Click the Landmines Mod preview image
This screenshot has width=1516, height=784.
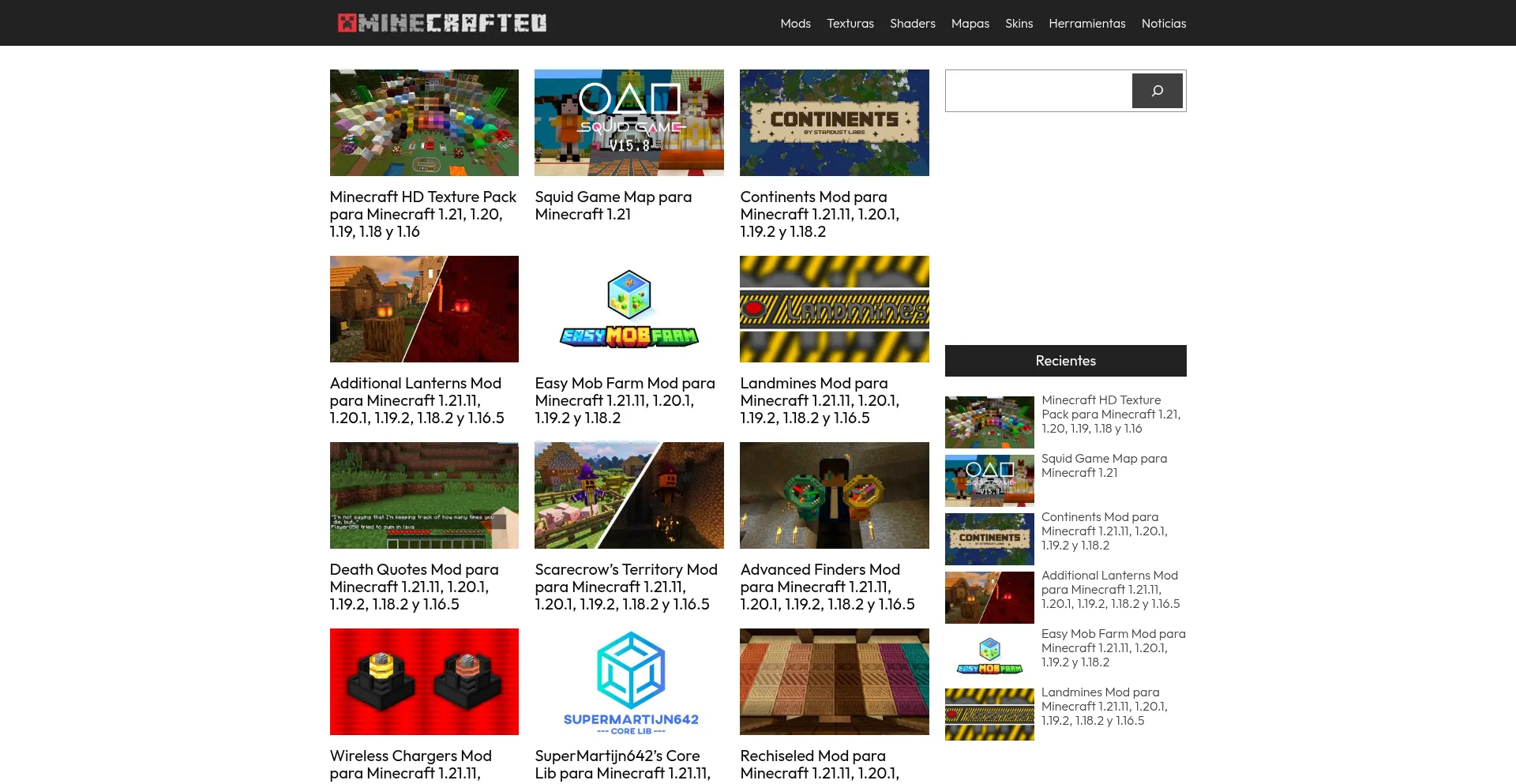[834, 309]
